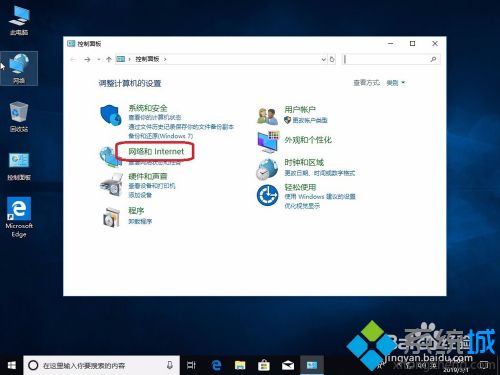Click the search magnifier icon in Control Panel
The image size is (500, 375).
pyautogui.click(x=433, y=59)
